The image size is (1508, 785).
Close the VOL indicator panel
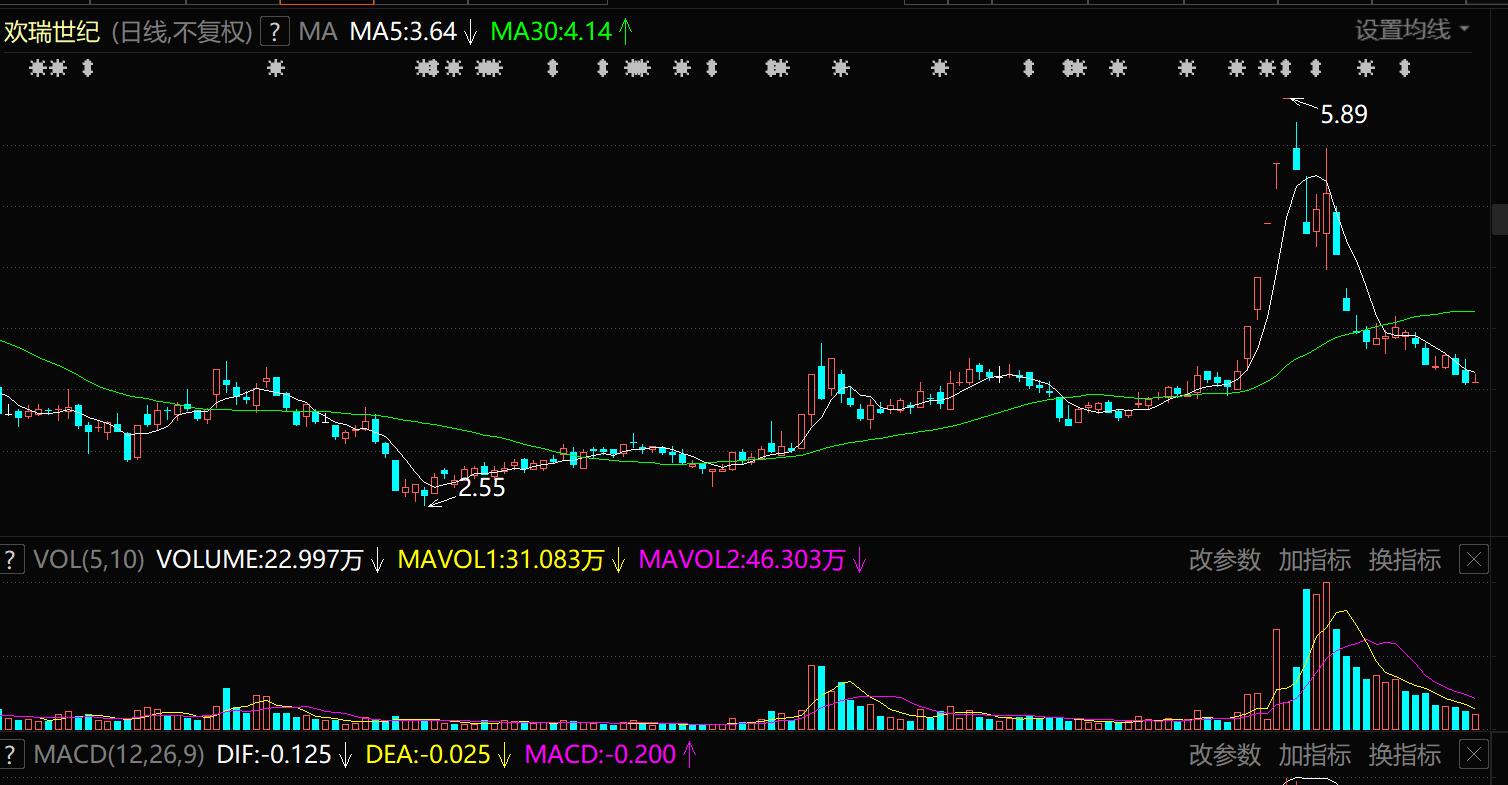point(1475,560)
